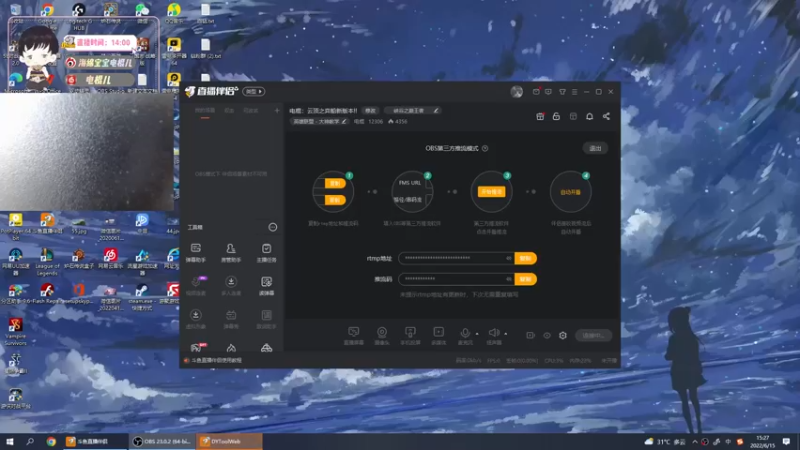Screen dimensions: 800x450
Task: Click the pill button beside the 直播伴侣 logo
Action: point(254,92)
